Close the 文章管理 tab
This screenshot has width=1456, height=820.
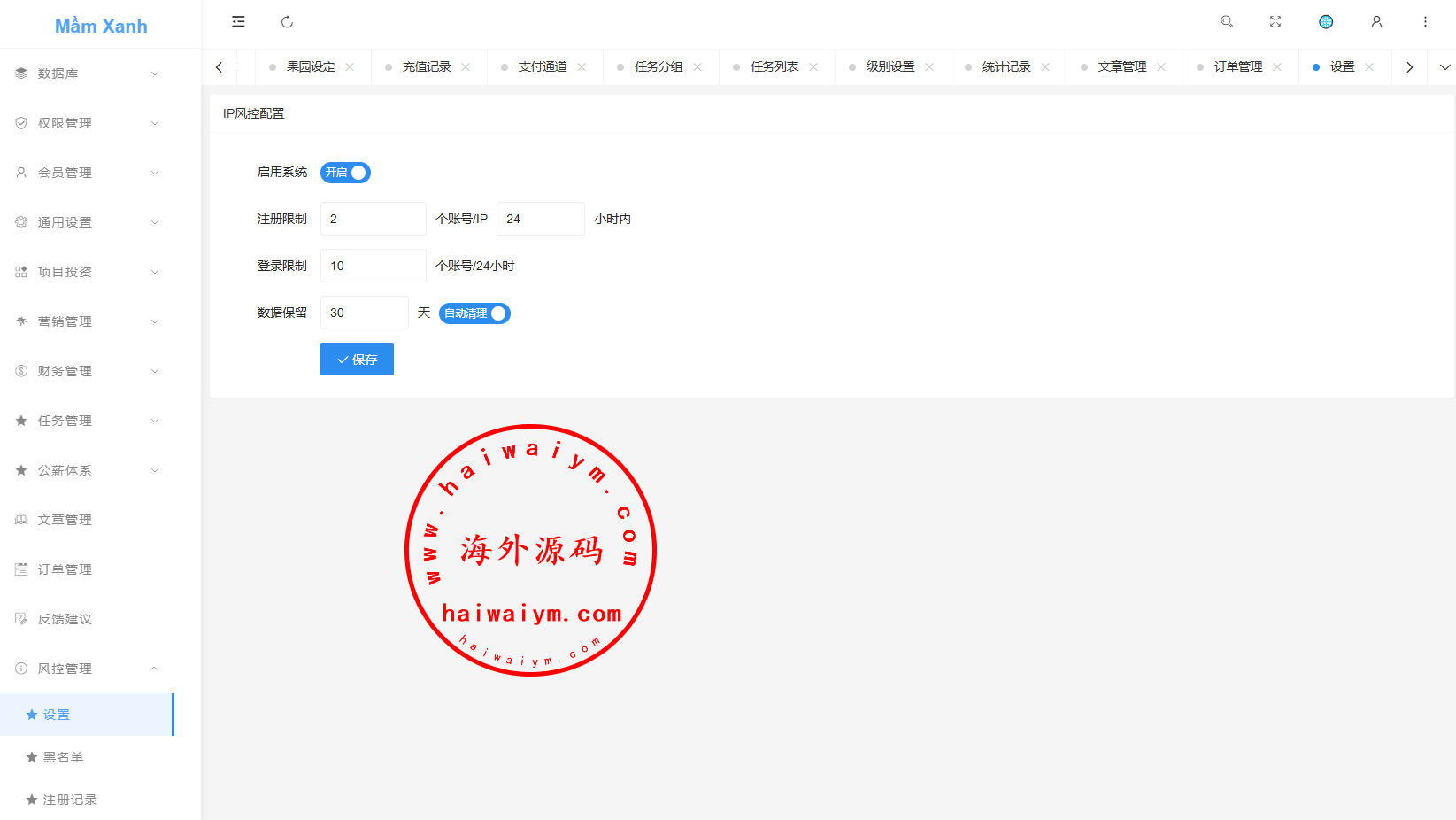1161,67
